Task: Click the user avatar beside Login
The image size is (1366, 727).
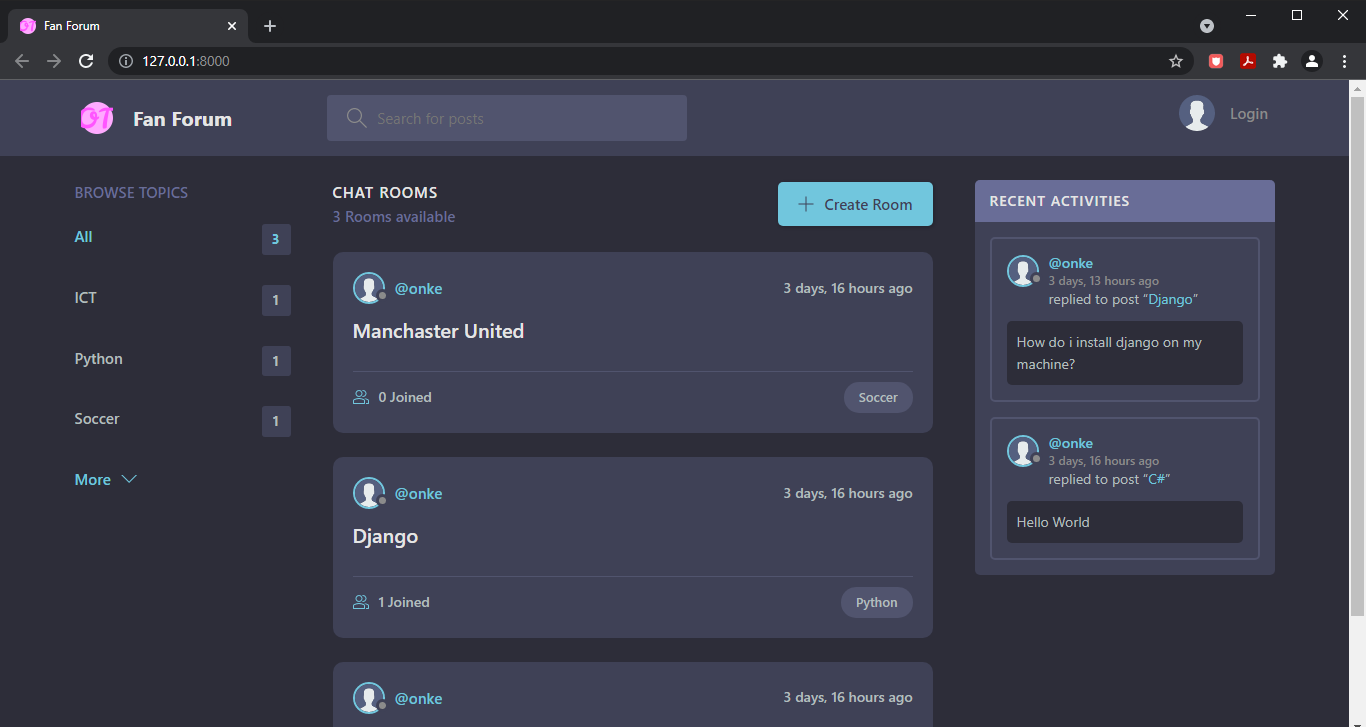Action: 1196,114
